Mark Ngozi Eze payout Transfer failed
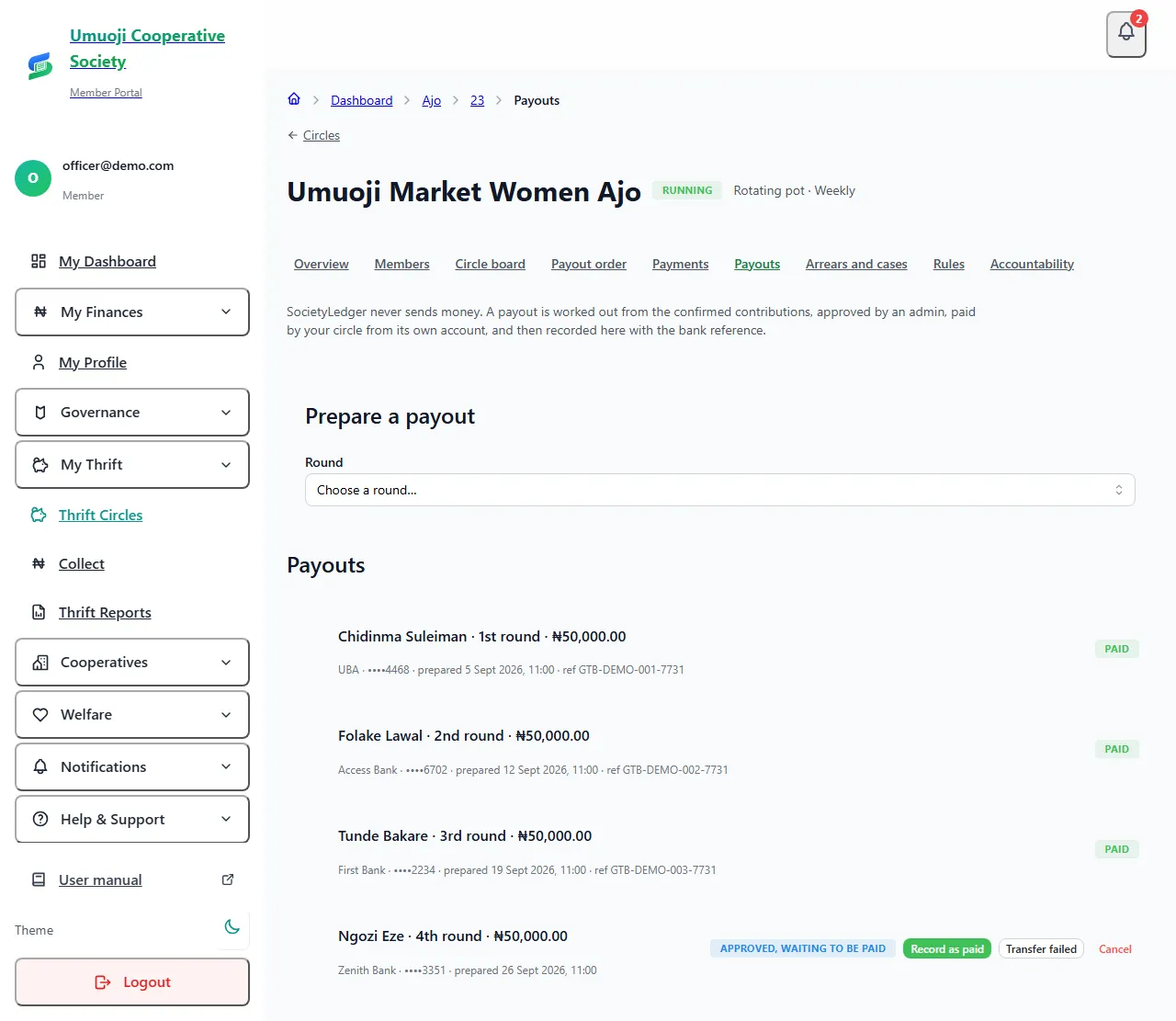This screenshot has width=1176, height=1021. pyautogui.click(x=1041, y=948)
